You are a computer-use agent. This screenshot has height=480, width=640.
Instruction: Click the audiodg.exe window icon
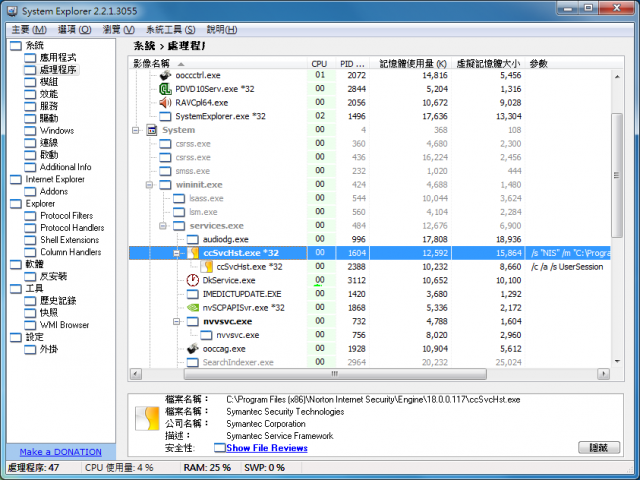(193, 240)
